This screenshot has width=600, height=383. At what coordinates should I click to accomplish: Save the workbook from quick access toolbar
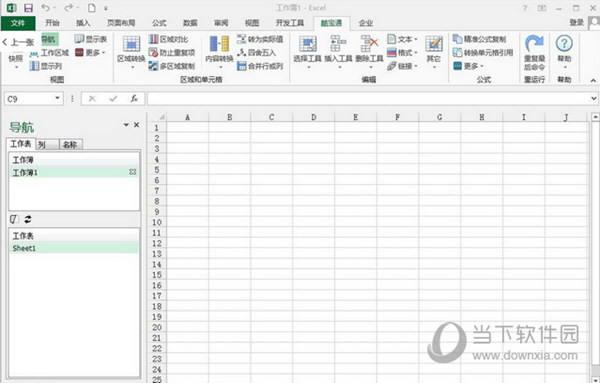pos(28,8)
